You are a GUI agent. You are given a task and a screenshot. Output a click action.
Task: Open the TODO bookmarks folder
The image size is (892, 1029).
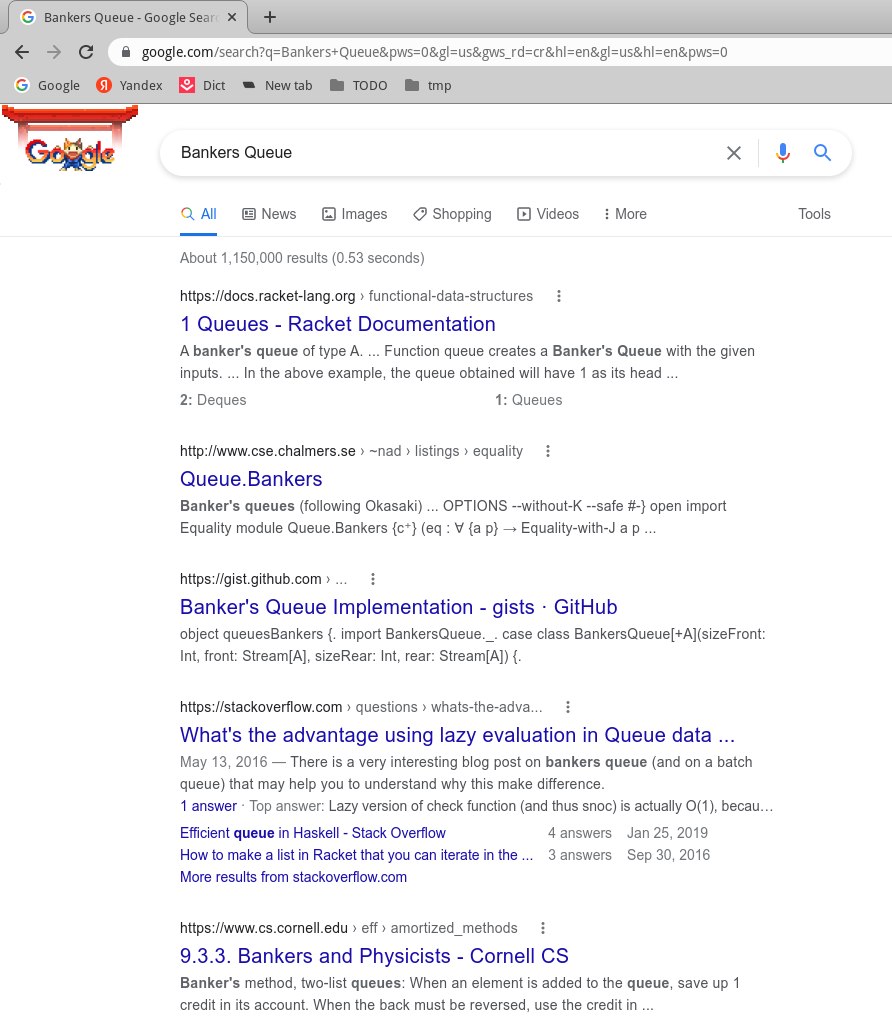[x=358, y=85]
